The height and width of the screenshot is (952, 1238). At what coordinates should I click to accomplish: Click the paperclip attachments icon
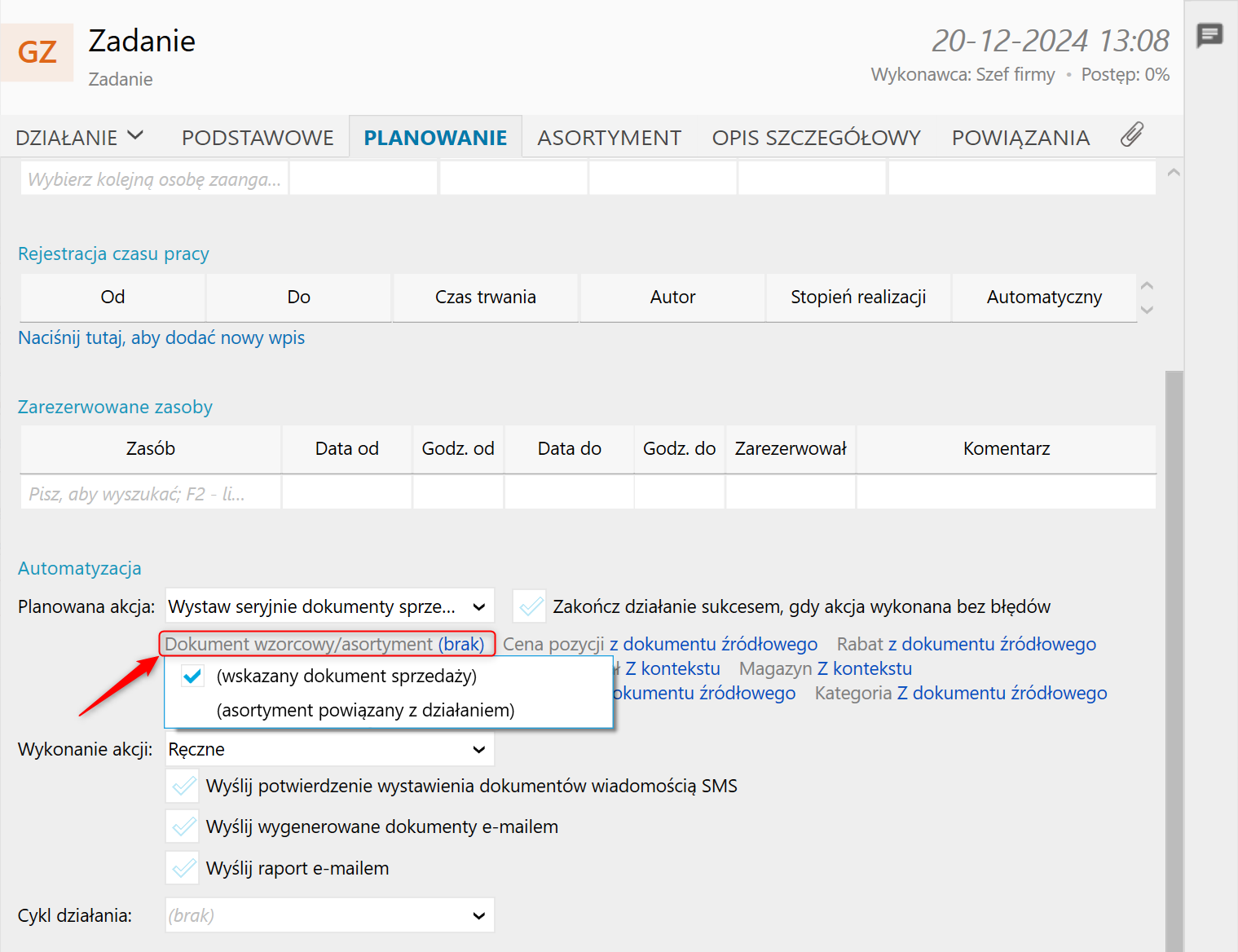click(x=1131, y=135)
